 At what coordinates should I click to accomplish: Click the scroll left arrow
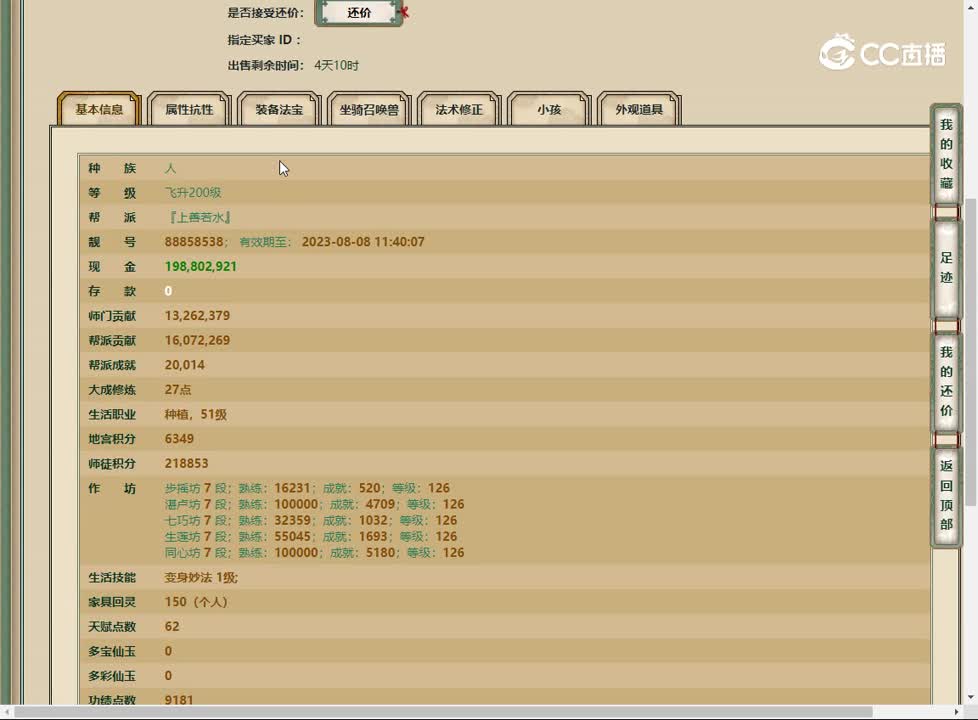pyautogui.click(x=6, y=712)
